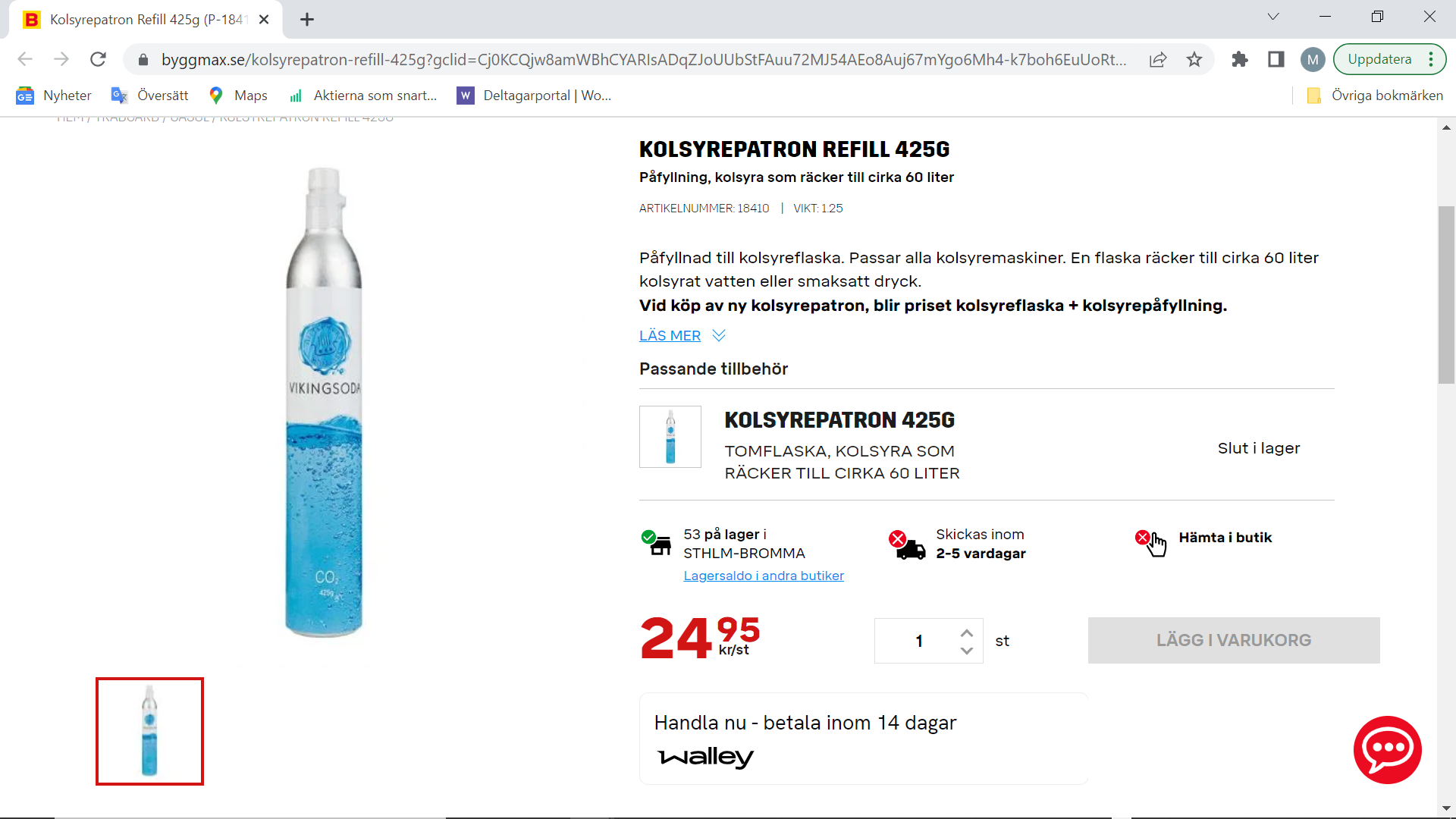Screen dimensions: 1456x819
Task: Open the Uppdatera browser menu
Action: point(1389,59)
